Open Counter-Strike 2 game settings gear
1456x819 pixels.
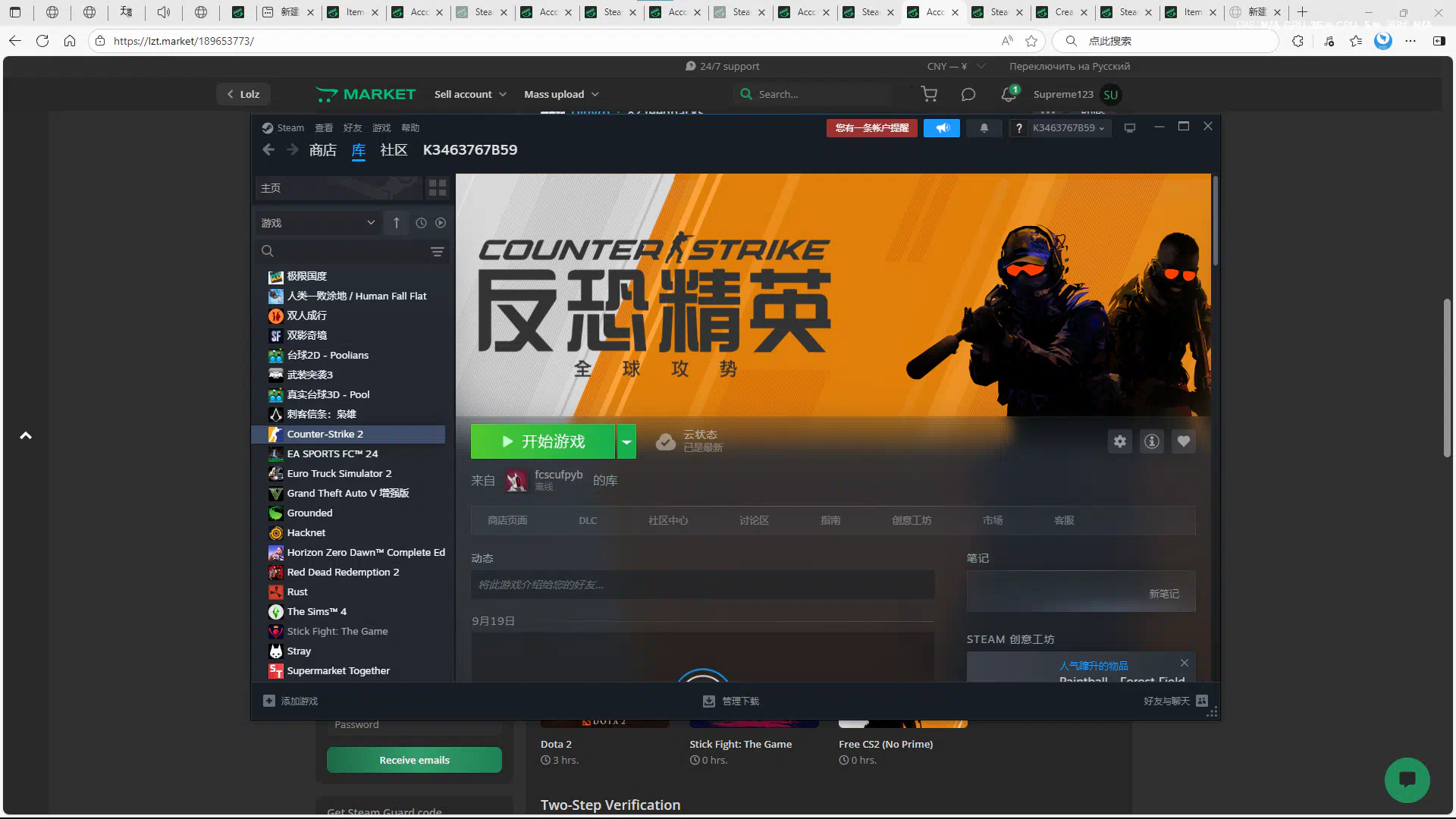click(1120, 441)
